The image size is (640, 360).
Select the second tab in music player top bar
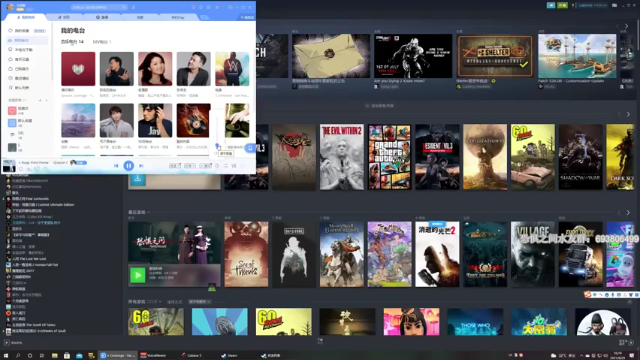64,17
